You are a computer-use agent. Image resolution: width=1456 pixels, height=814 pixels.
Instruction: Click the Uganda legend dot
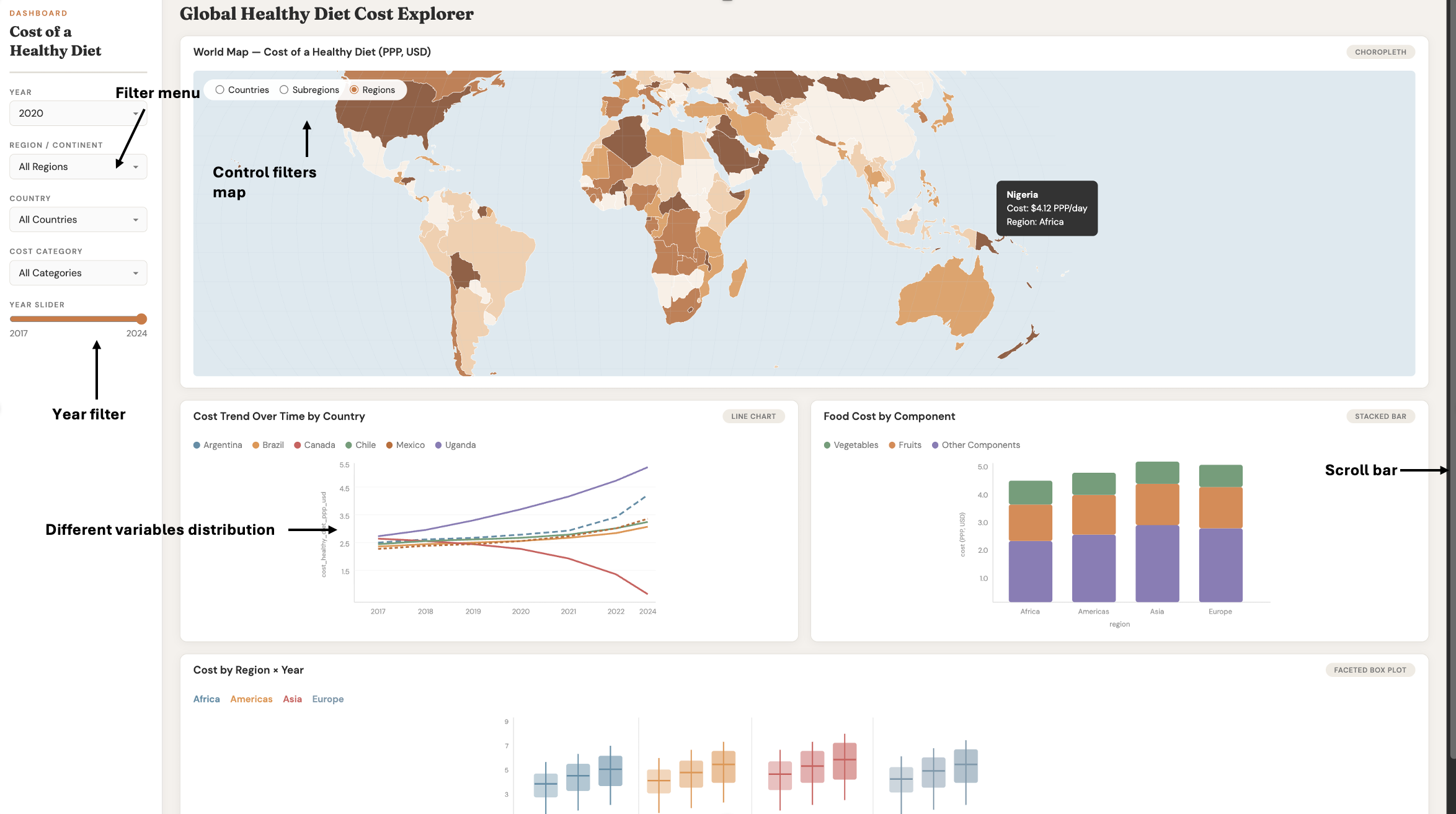438,445
